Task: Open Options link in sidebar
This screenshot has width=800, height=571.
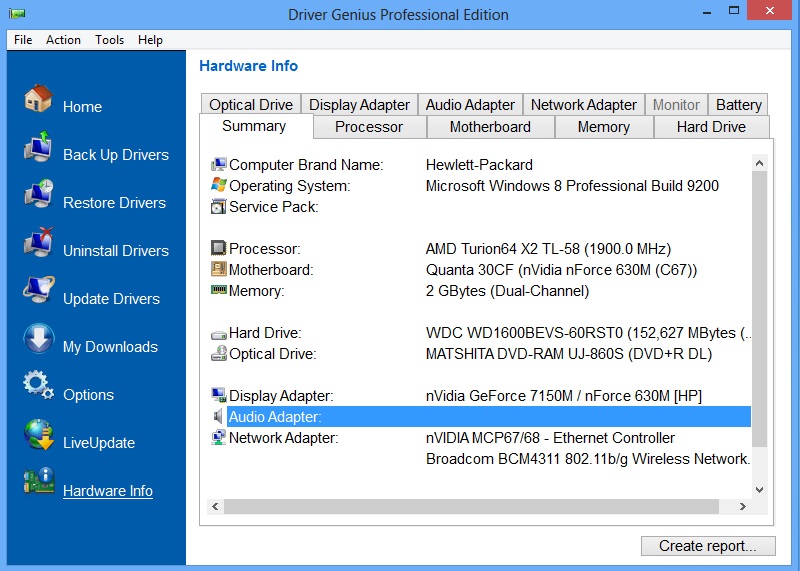Action: coord(88,394)
